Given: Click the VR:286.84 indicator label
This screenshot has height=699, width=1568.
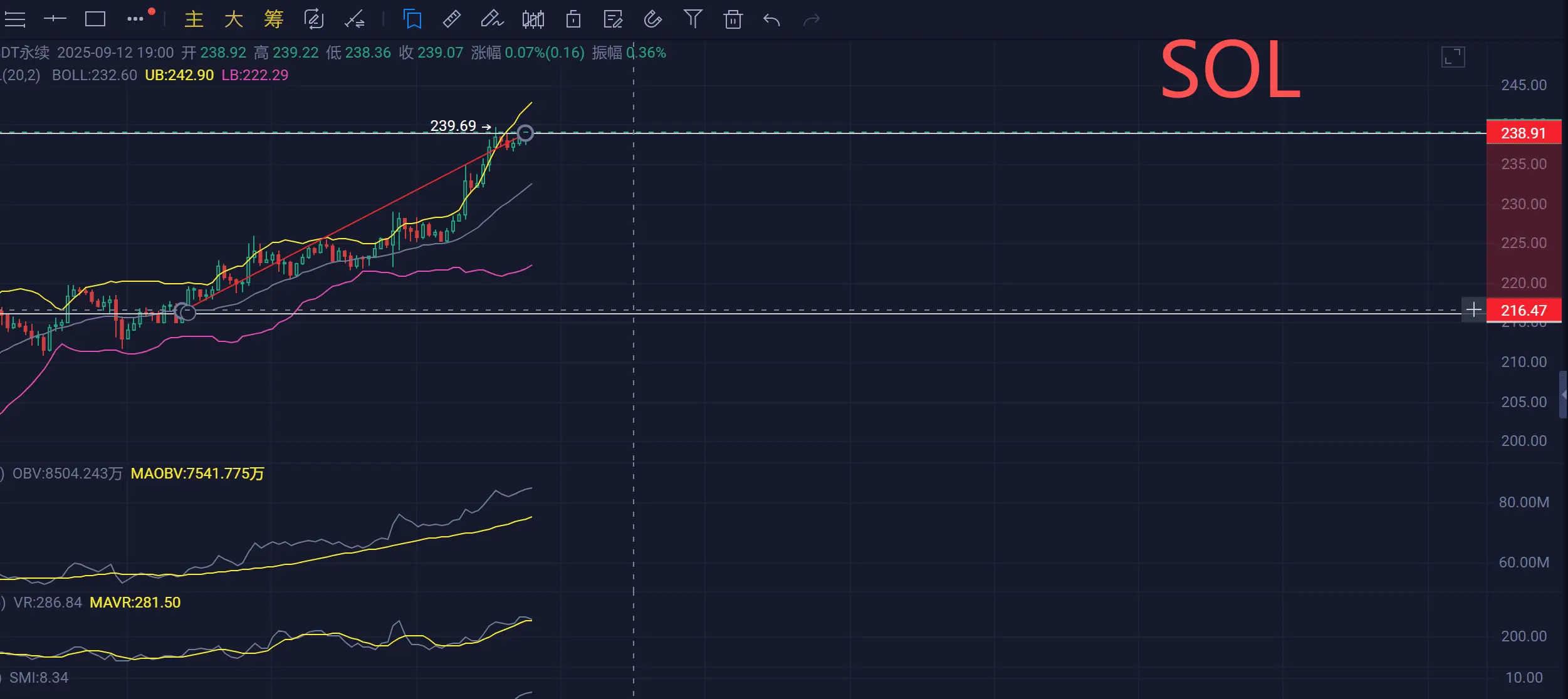Looking at the screenshot, I should pyautogui.click(x=48, y=603).
